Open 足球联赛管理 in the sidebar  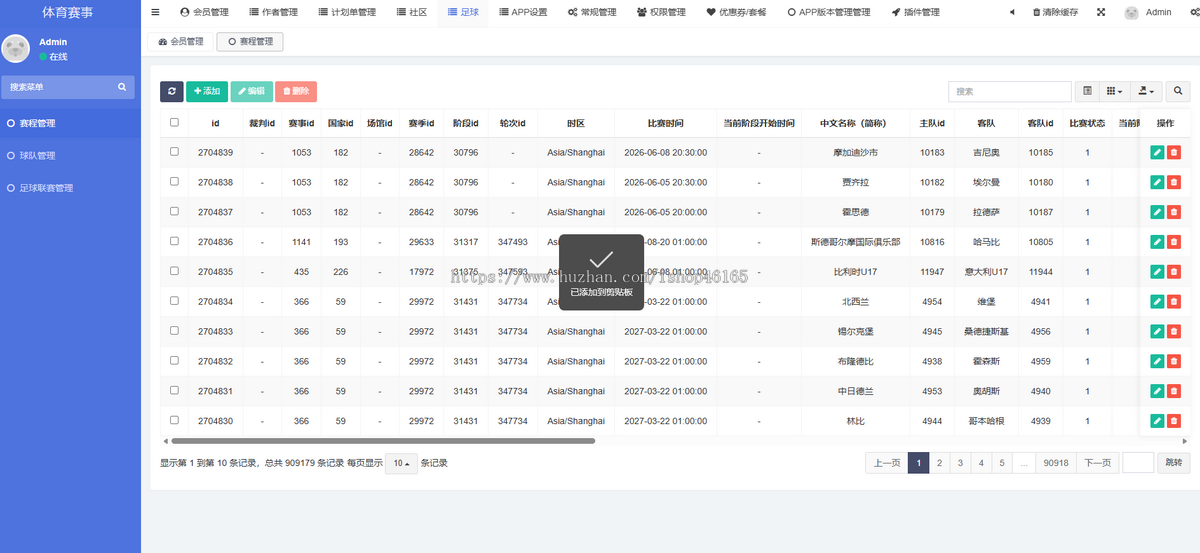point(47,188)
